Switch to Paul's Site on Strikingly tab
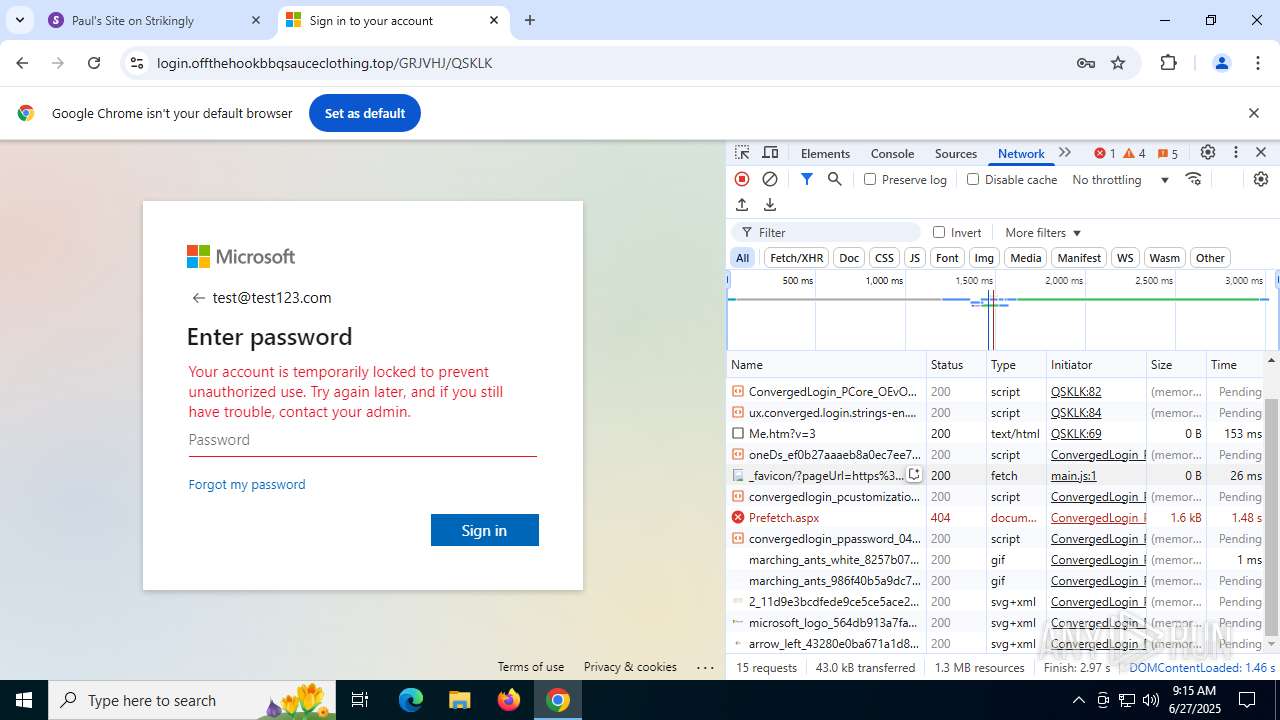Screen dimensions: 1280x720 tap(155, 20)
